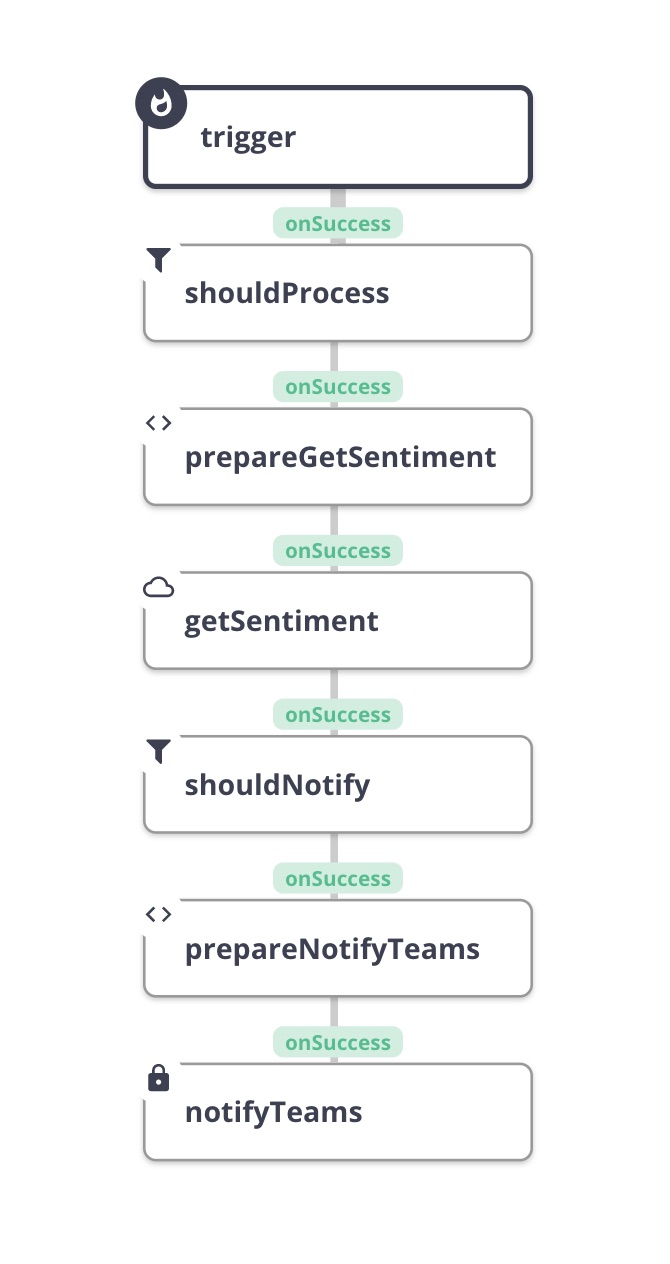Click onSuccess label above prepareNotifyTeams
This screenshot has width=670, height=1264.
[x=338, y=879]
